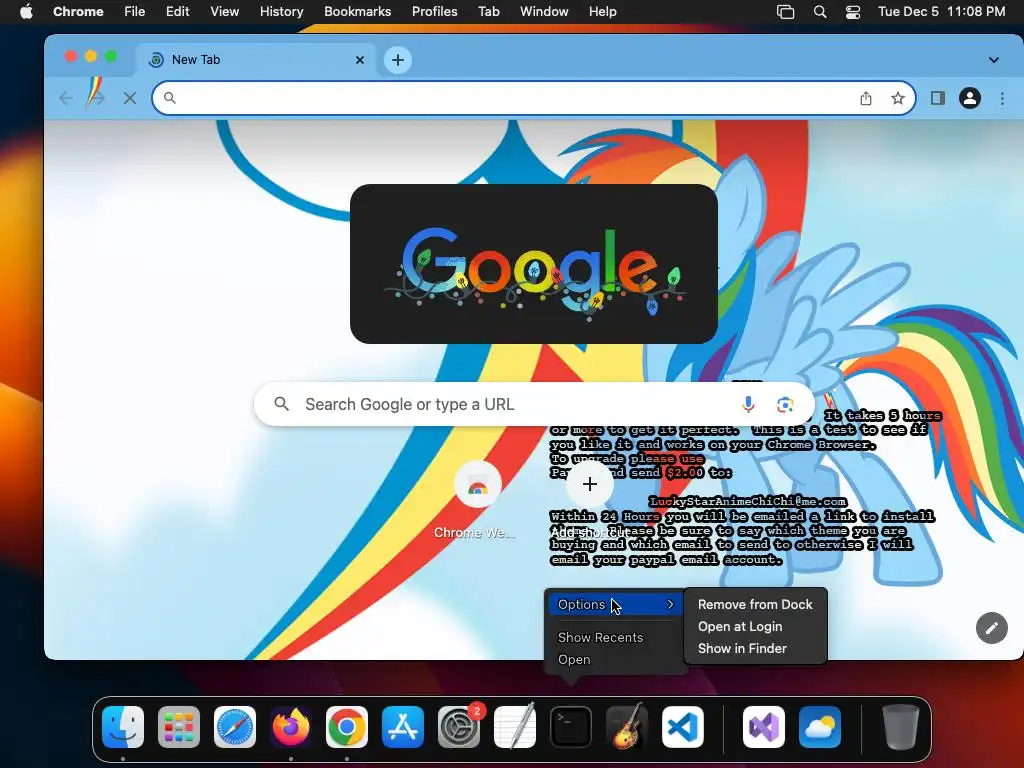Open Spotlight search in the menu bar
Image resolution: width=1024 pixels, height=768 pixels.
[x=820, y=12]
